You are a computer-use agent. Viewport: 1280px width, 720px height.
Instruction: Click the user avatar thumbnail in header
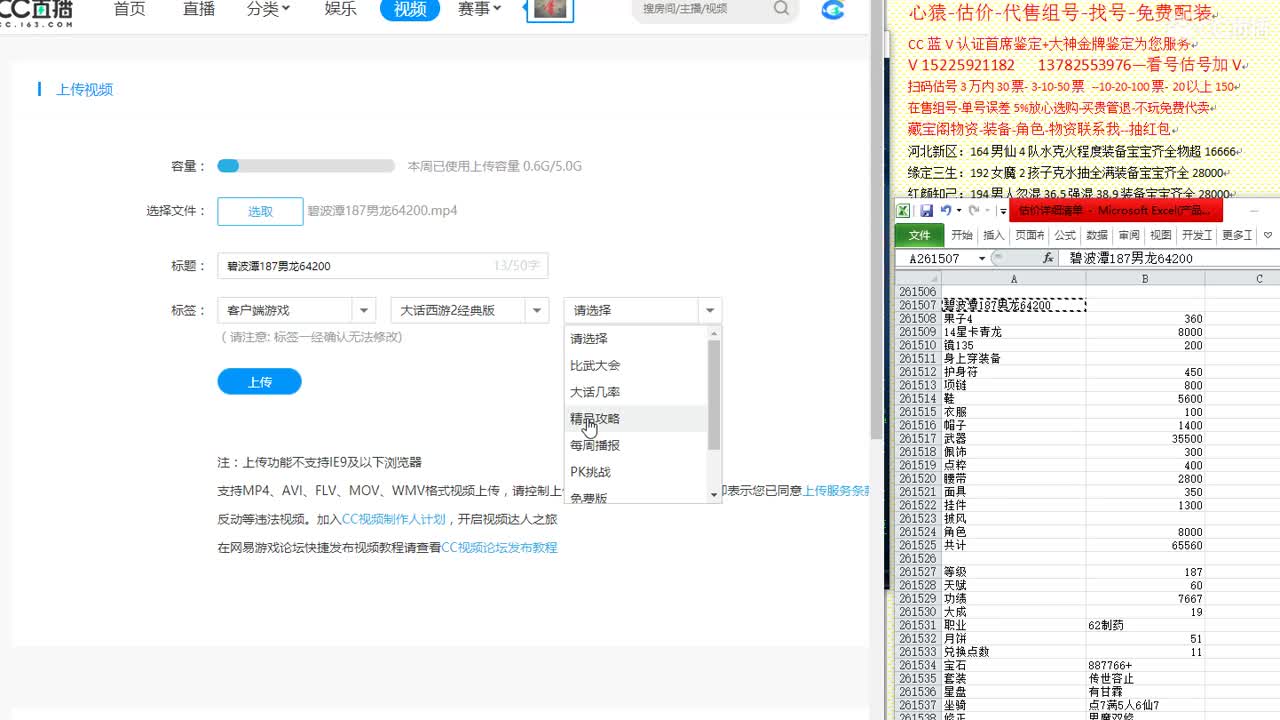coord(550,10)
